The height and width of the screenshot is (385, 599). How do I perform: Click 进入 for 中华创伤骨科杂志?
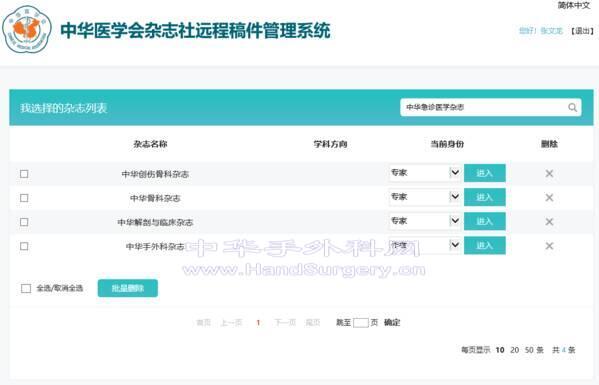(x=485, y=173)
